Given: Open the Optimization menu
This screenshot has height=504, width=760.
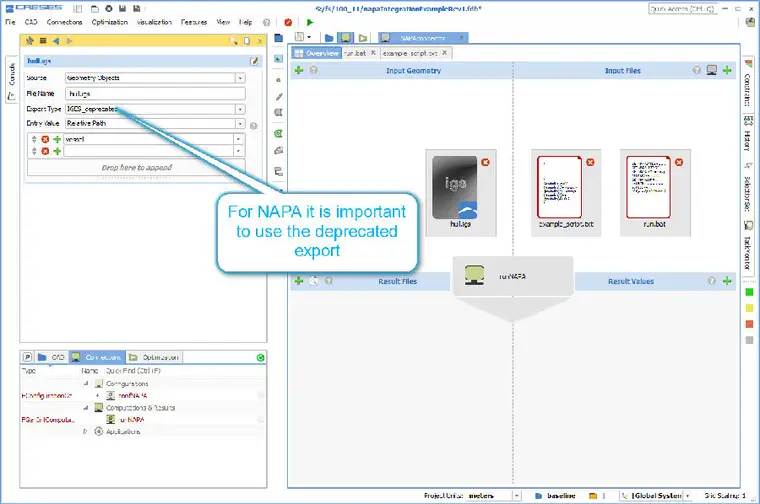Looking at the screenshot, I should (110, 22).
